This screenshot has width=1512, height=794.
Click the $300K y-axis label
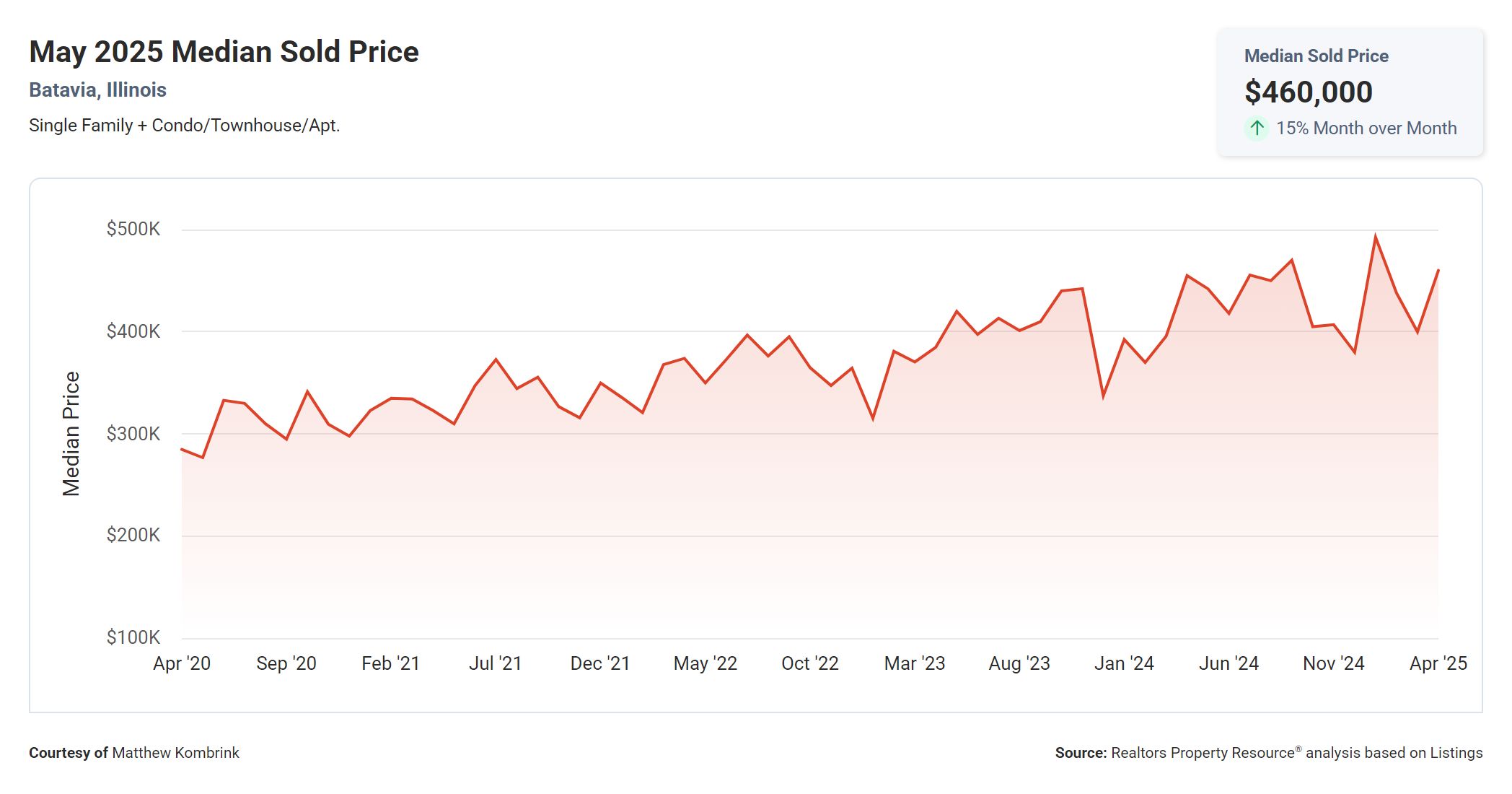tap(133, 433)
